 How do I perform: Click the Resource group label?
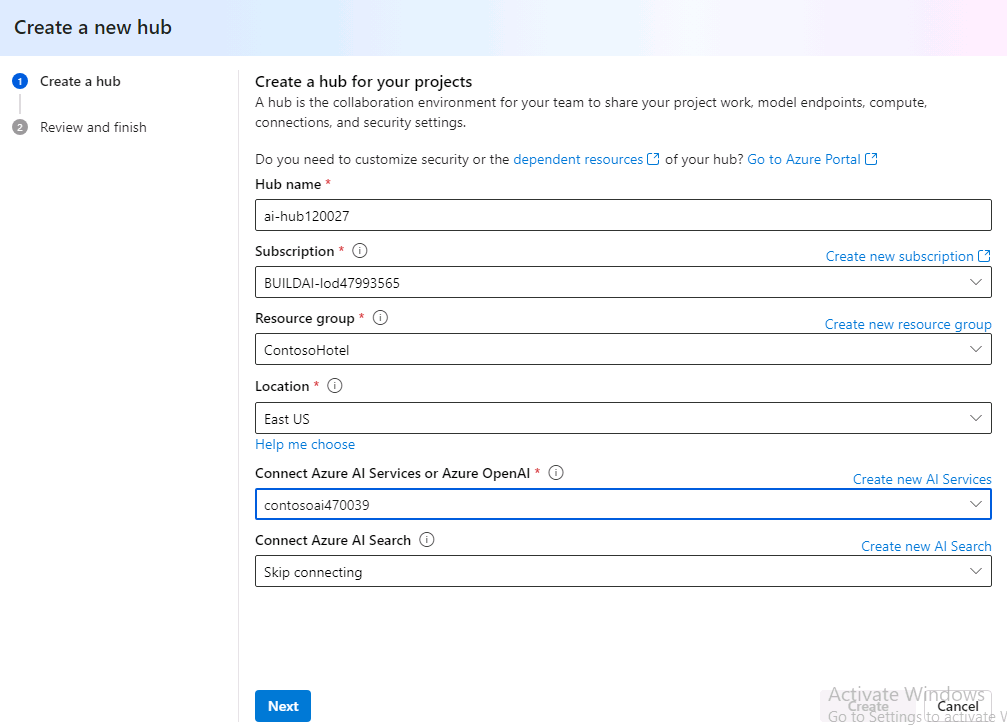[304, 319]
